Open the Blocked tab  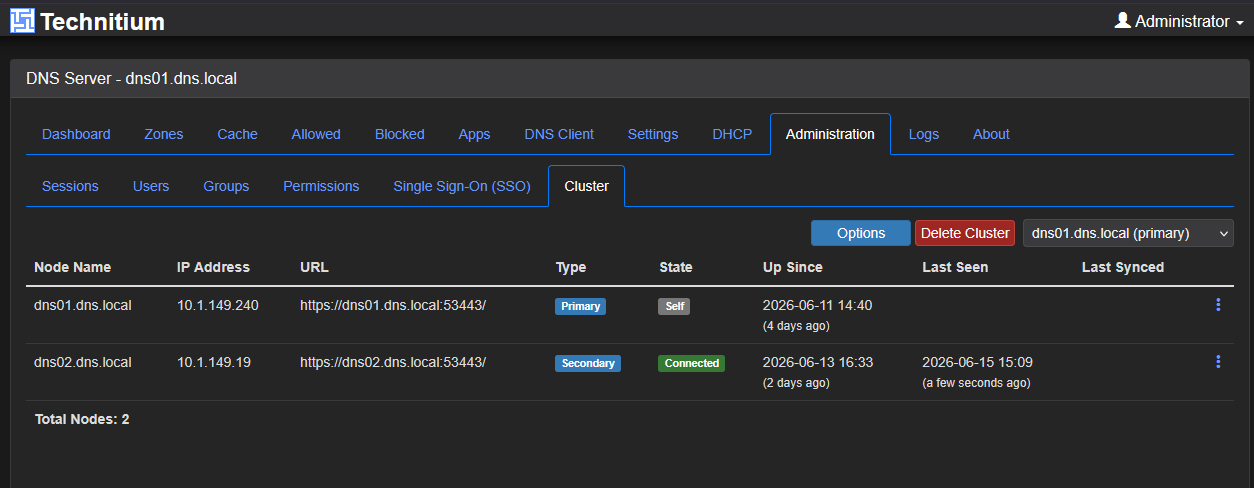coord(400,134)
